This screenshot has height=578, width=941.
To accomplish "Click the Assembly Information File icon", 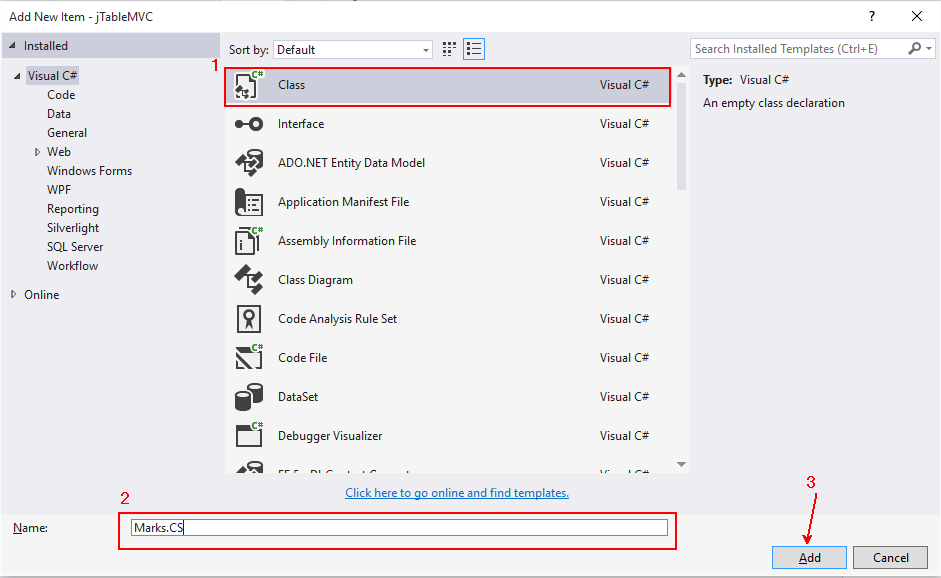I will (248, 241).
